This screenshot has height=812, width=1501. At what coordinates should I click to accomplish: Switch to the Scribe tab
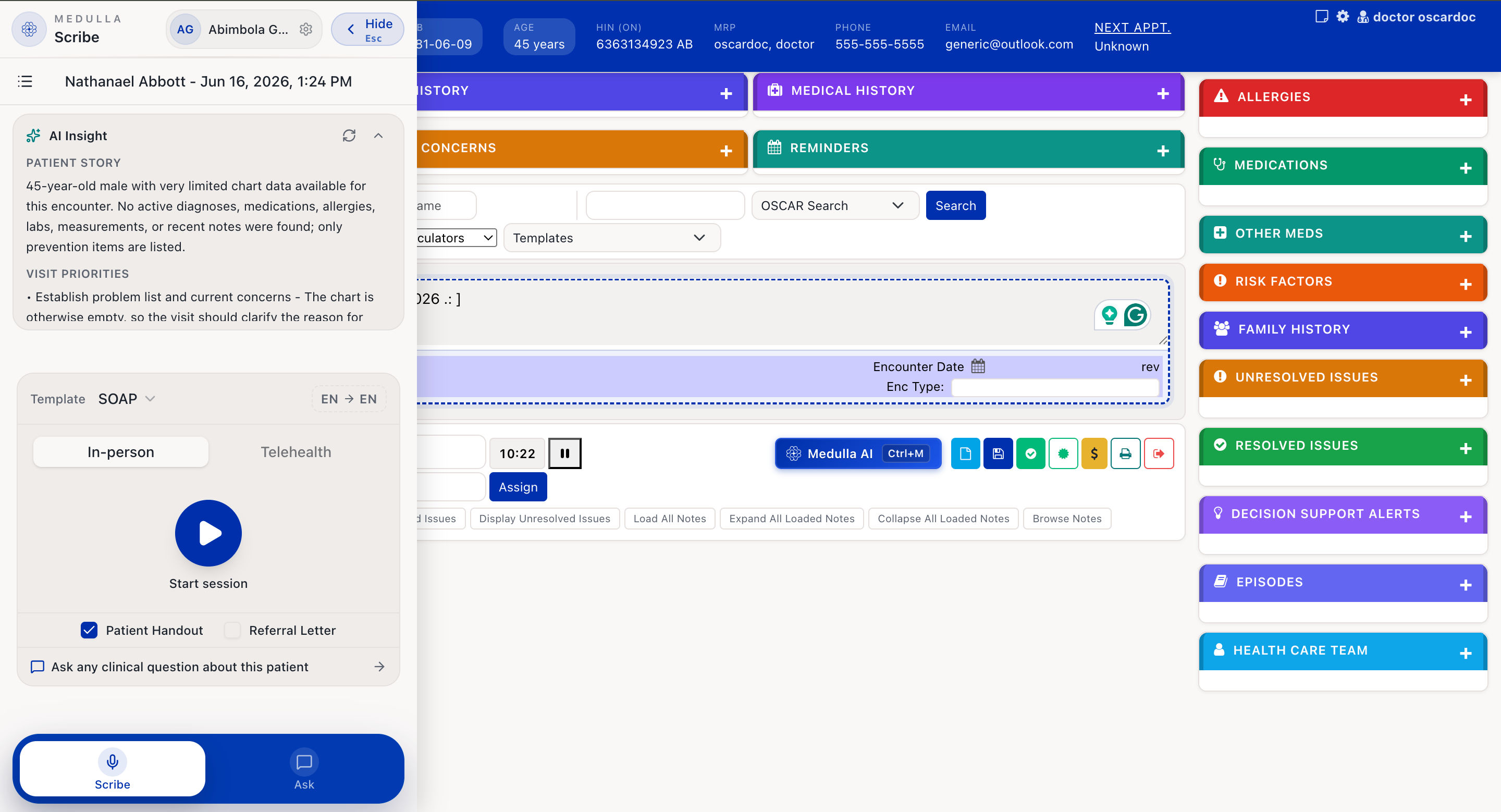tap(113, 768)
